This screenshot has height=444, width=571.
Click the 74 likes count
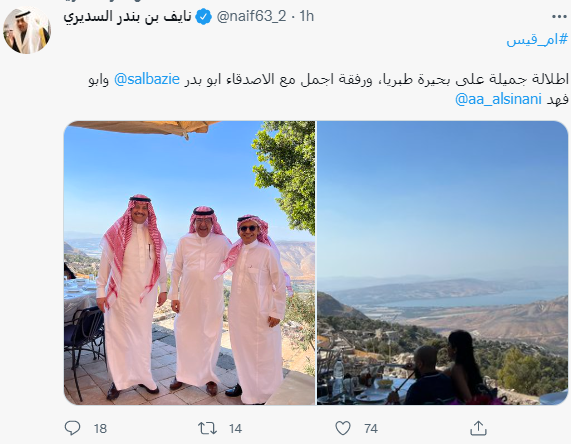tap(371, 429)
